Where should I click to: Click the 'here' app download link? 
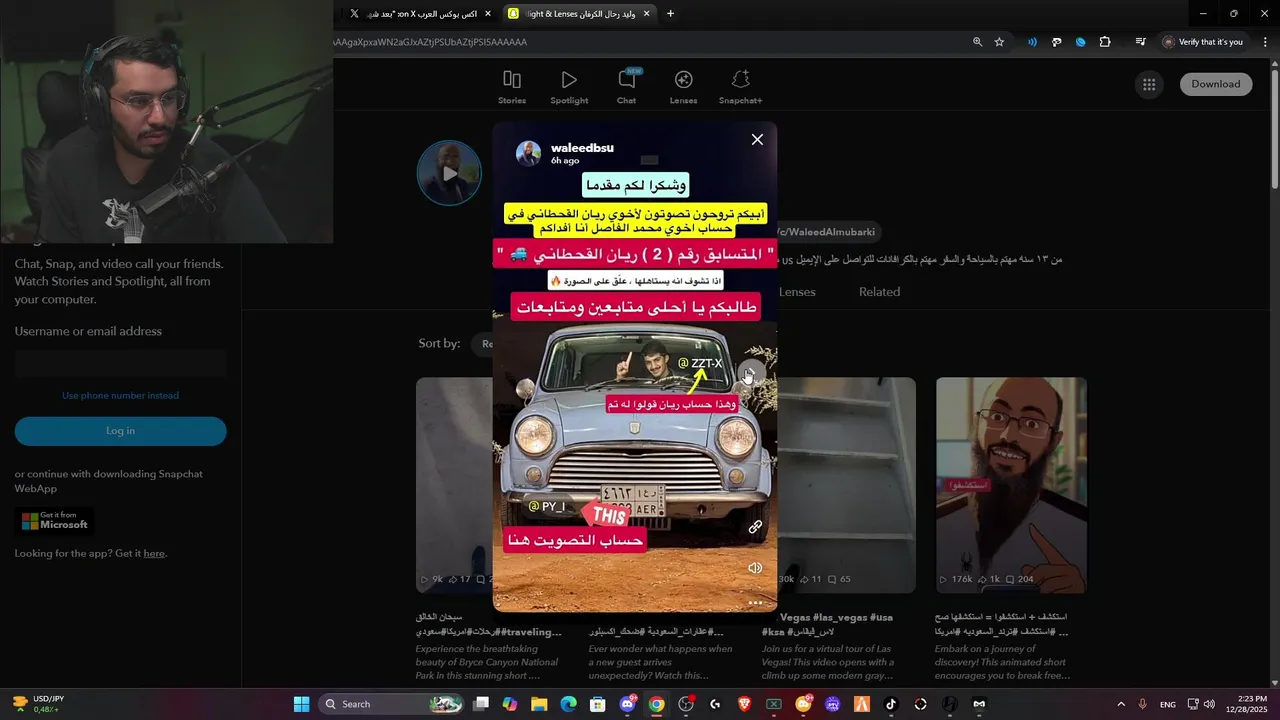(154, 553)
